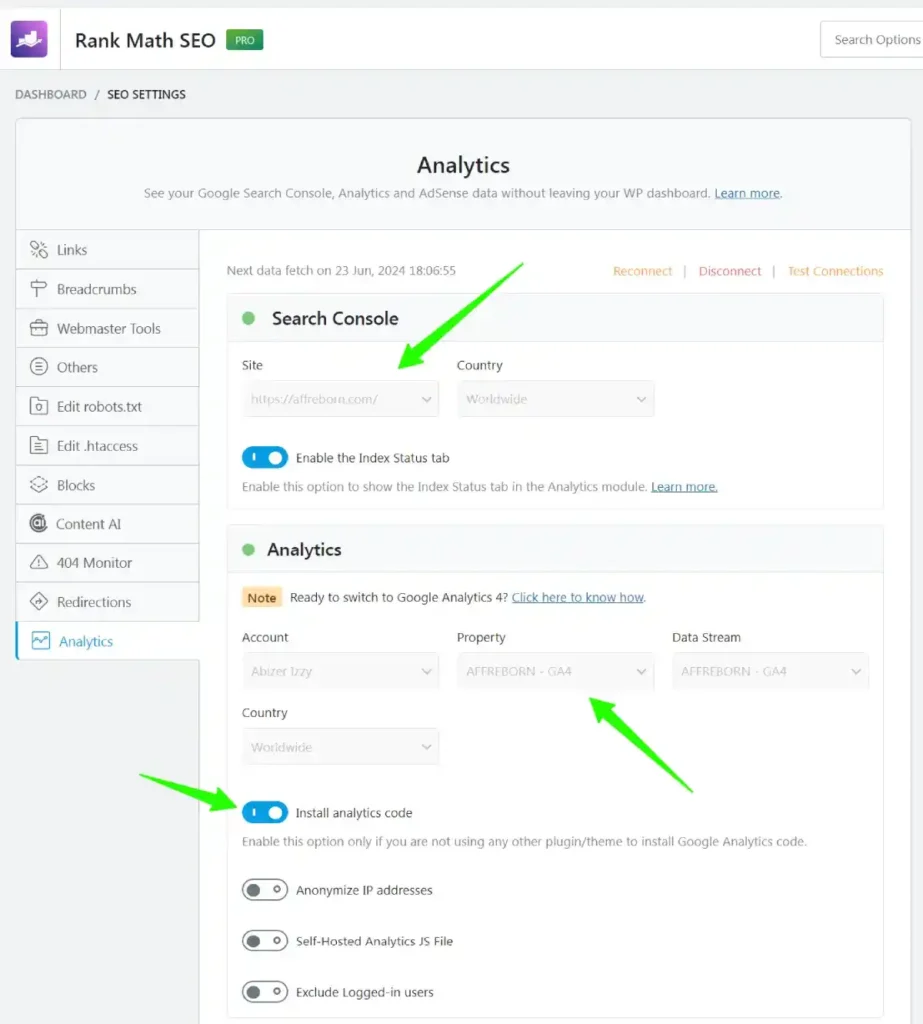Open the Redirections tab
923x1024 pixels.
[x=107, y=601]
